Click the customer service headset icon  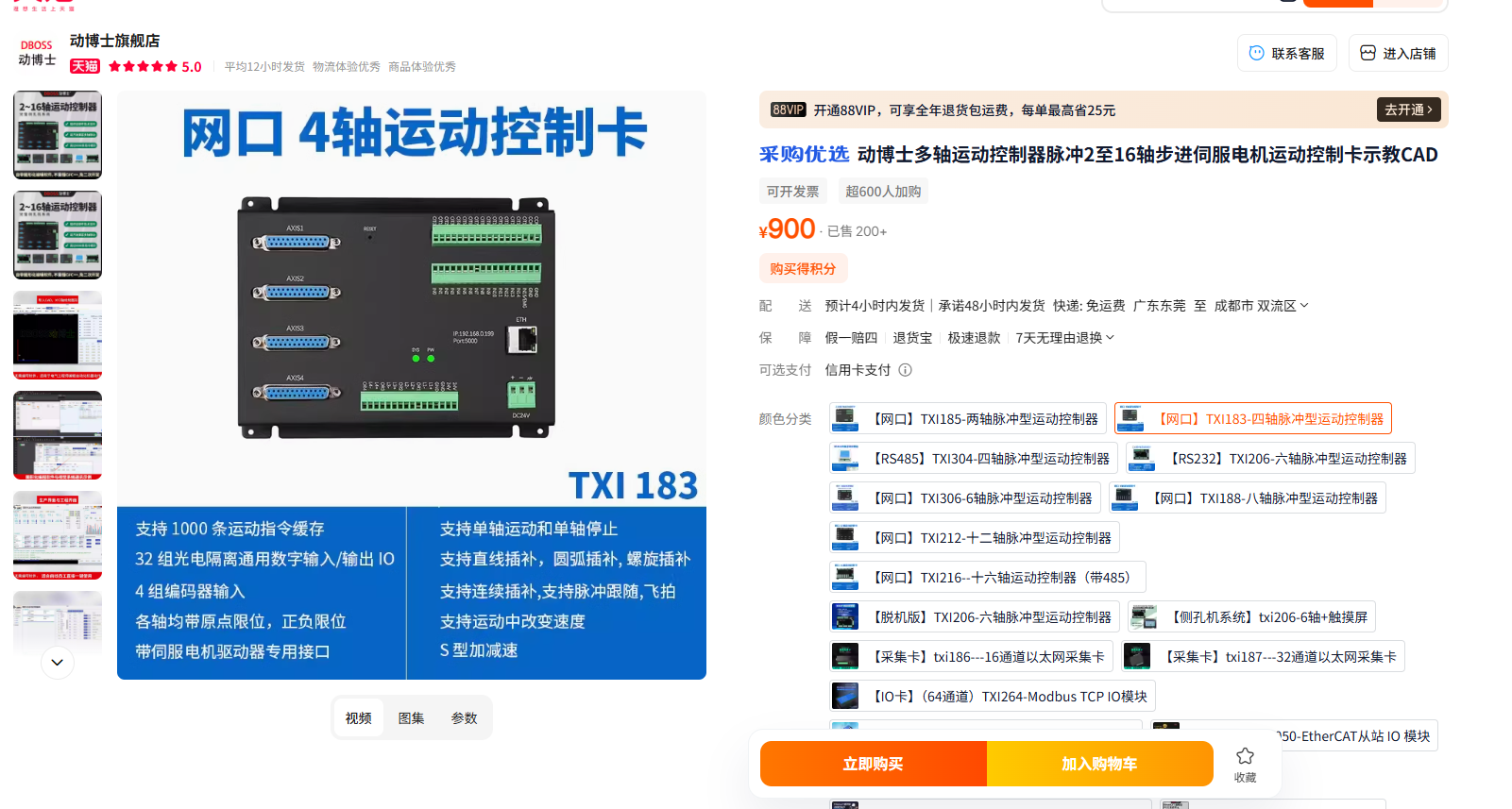[1256, 53]
